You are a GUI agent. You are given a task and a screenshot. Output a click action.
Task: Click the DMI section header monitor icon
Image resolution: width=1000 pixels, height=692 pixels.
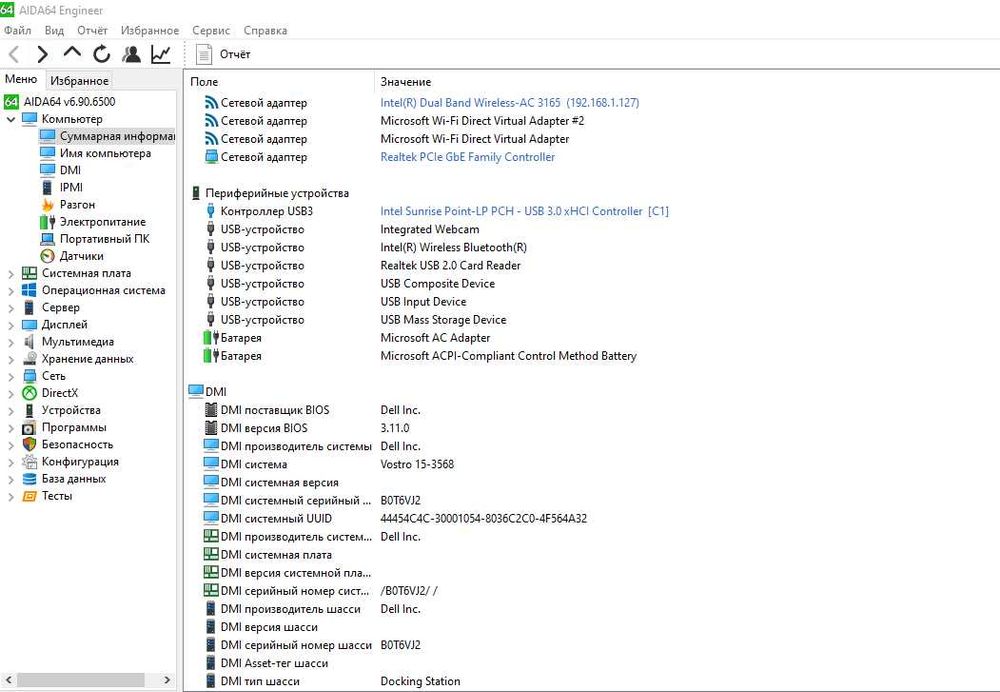coord(196,391)
